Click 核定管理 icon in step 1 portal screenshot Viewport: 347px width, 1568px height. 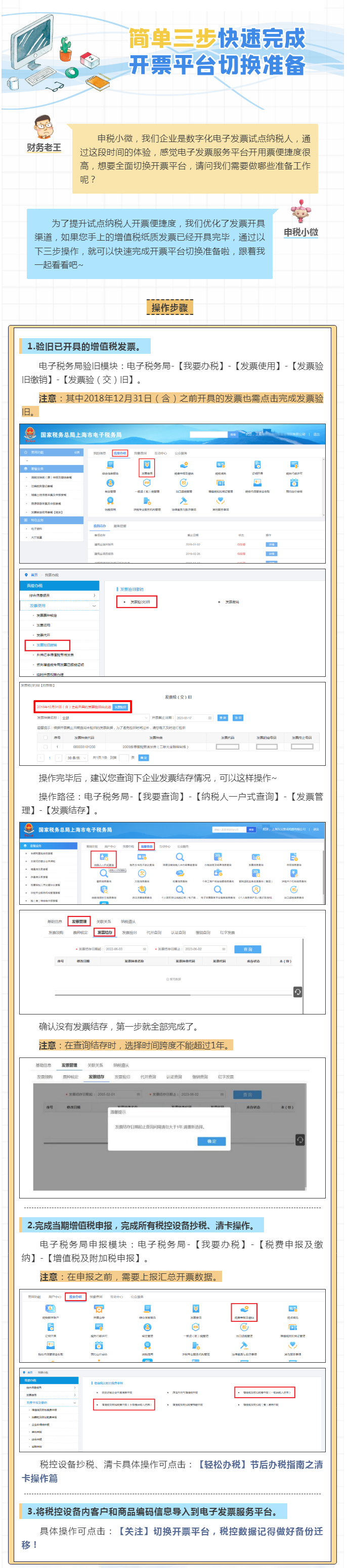point(110,483)
